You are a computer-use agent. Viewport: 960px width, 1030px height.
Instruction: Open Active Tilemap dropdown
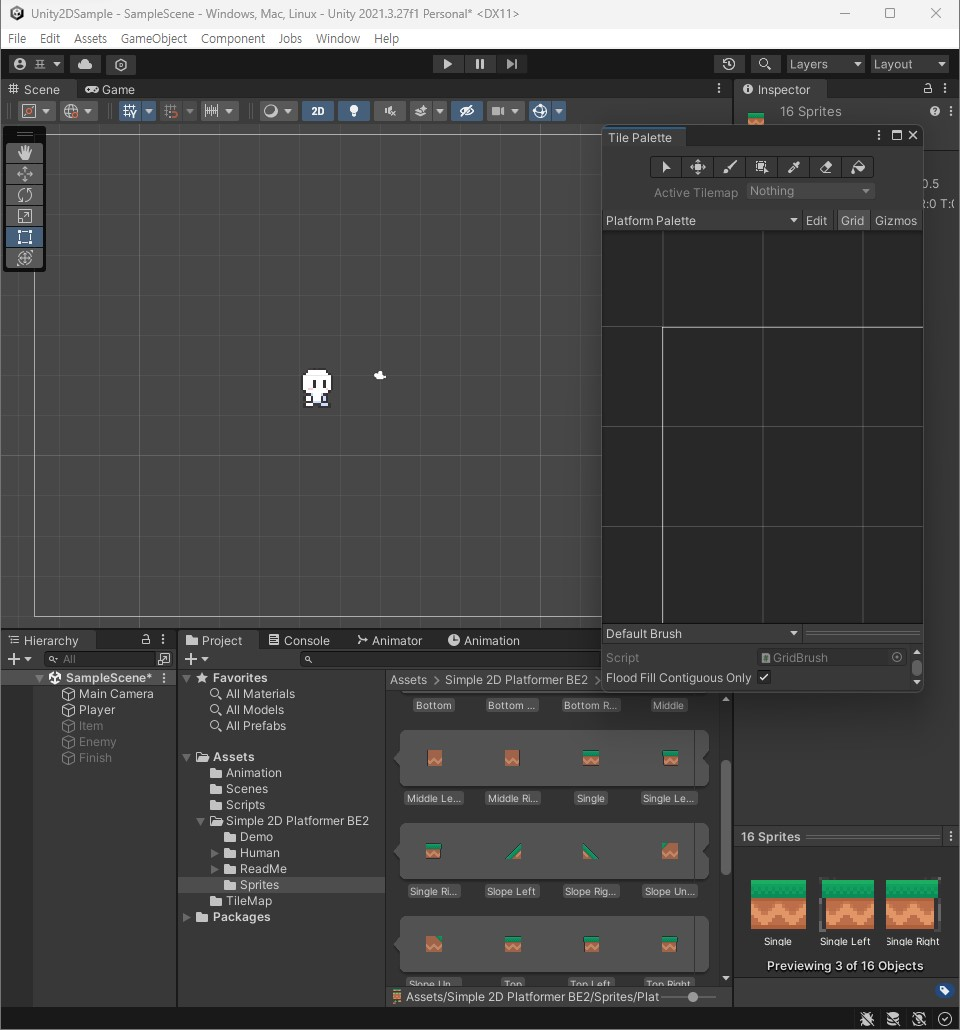[x=810, y=191]
